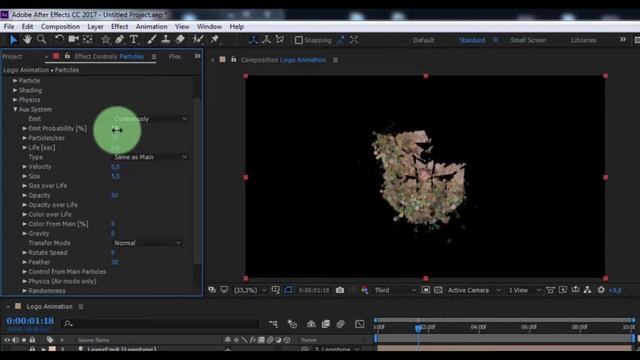Open the Edit menu
The width and height of the screenshot is (640, 360).
pyautogui.click(x=27, y=27)
